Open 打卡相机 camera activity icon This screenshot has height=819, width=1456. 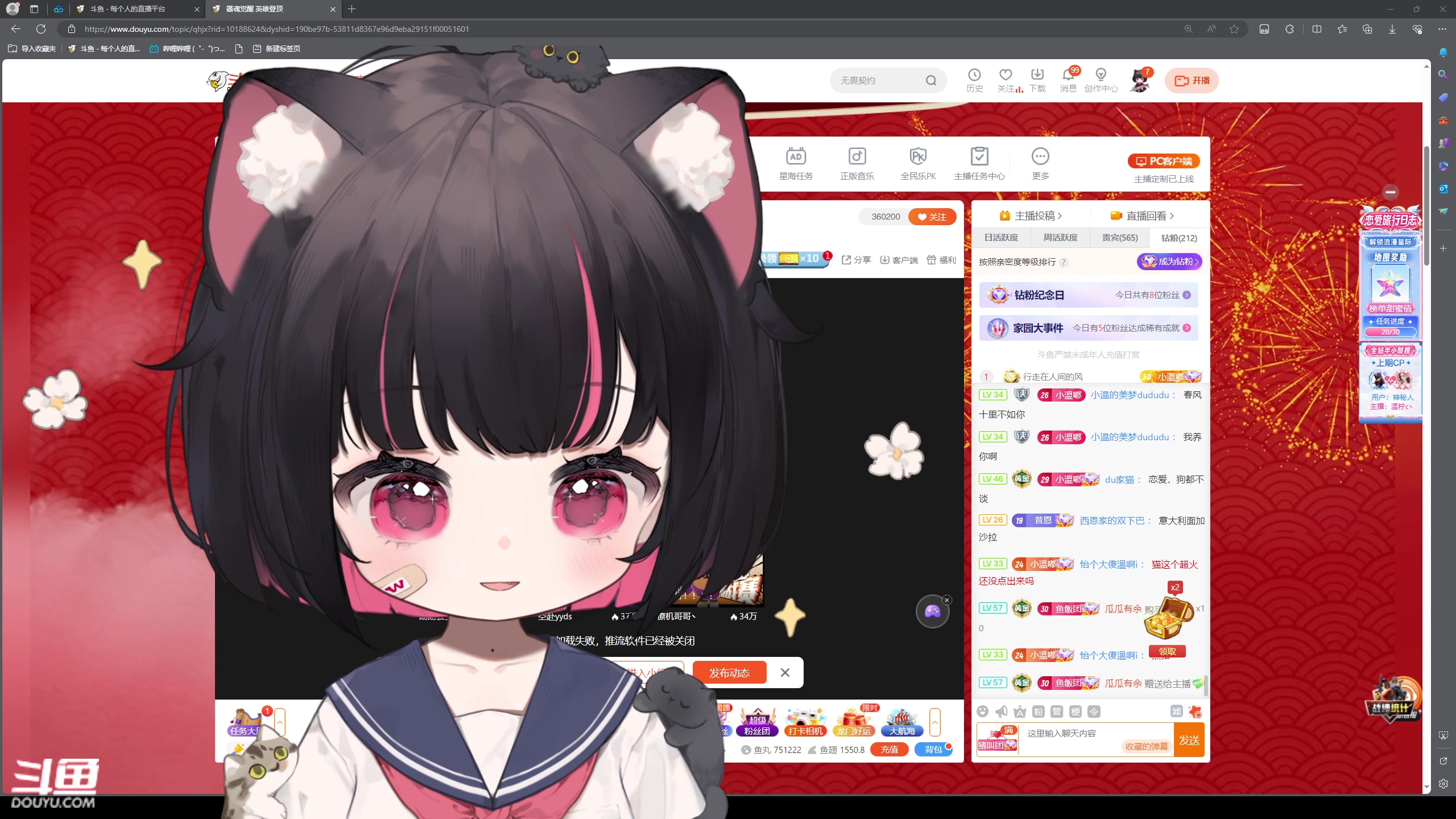click(x=805, y=723)
